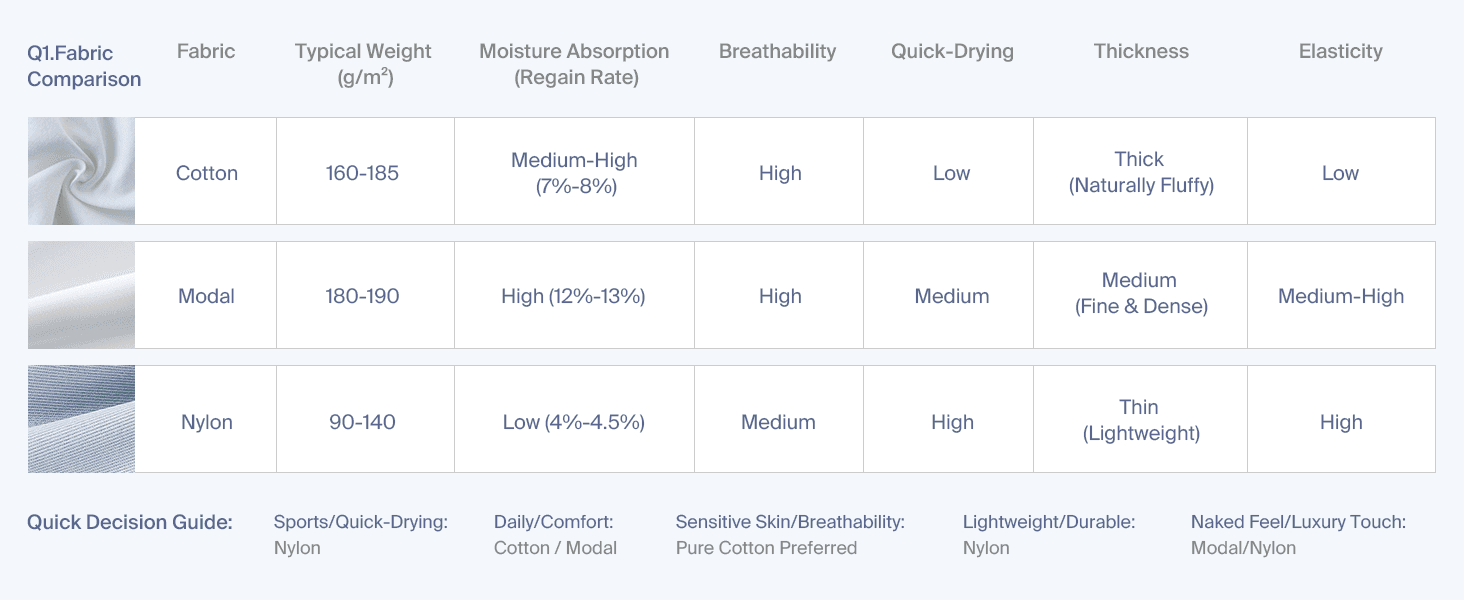
Task: Click the Elasticity column header
Action: click(1340, 52)
